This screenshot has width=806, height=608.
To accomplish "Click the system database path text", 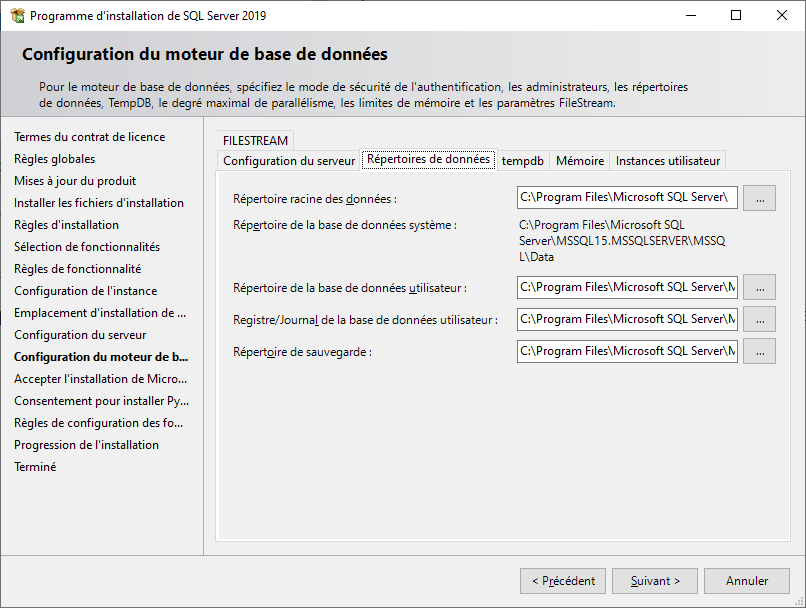I will 622,241.
